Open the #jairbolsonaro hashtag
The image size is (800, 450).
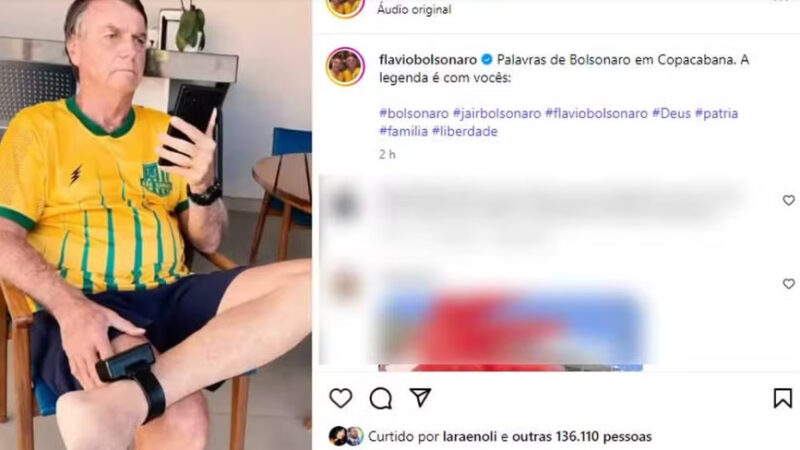point(497,113)
